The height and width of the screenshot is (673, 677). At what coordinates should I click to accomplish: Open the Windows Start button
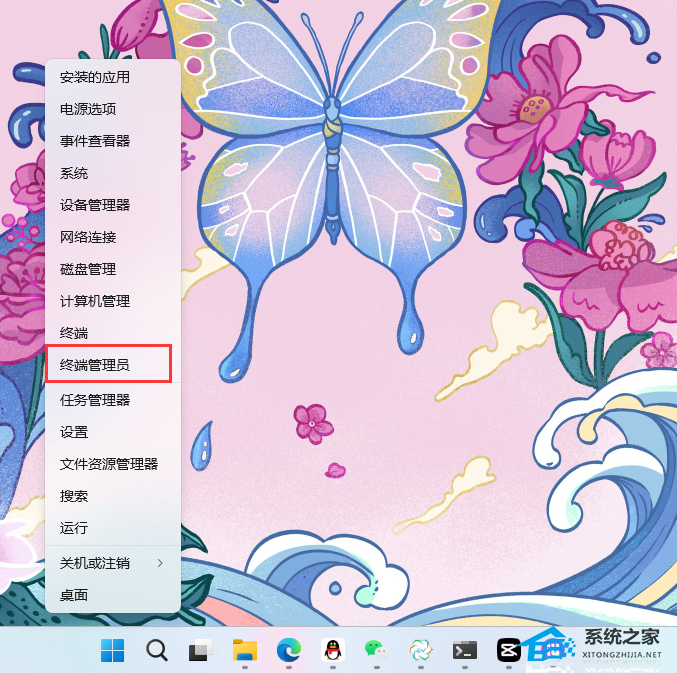113,650
